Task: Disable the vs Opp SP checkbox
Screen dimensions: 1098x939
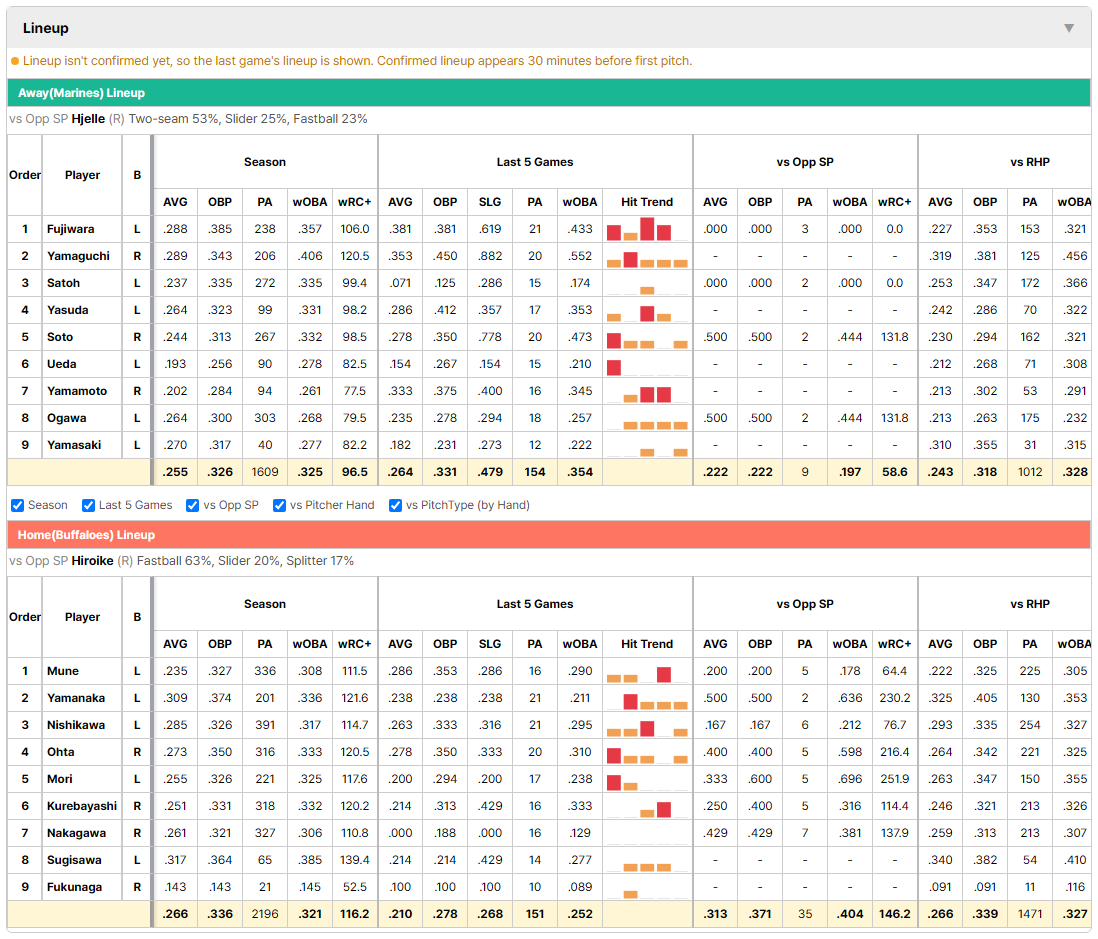Action: tap(193, 506)
